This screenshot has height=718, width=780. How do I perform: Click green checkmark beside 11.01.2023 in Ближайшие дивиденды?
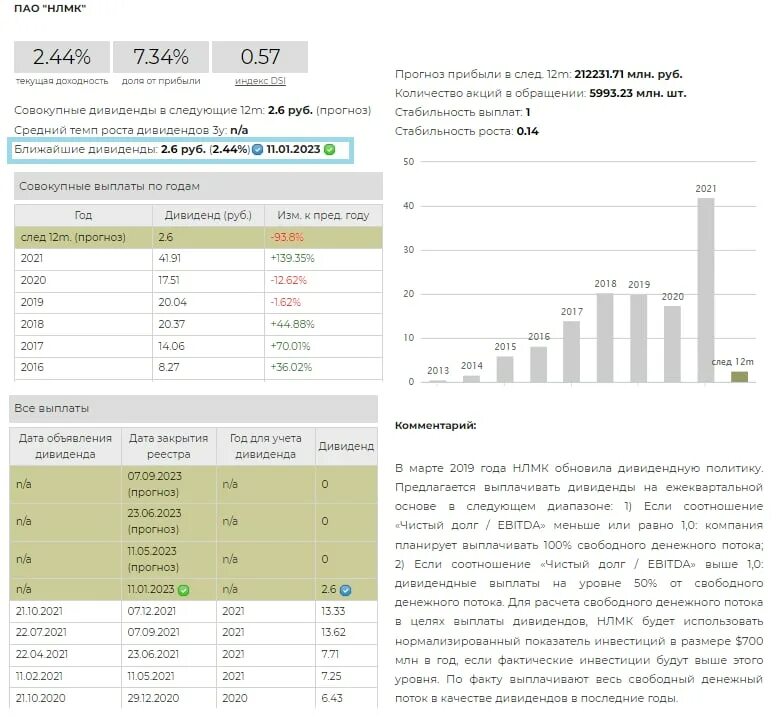tap(329, 149)
